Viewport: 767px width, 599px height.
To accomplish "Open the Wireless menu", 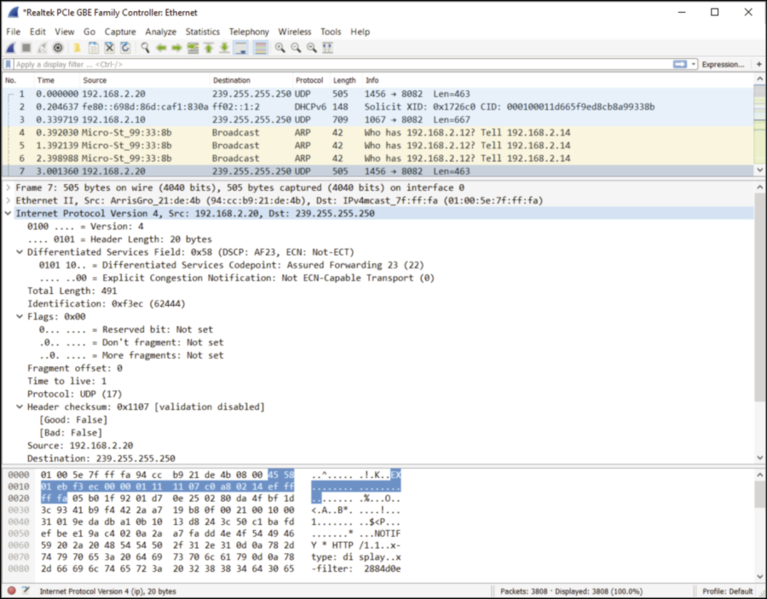I will coord(294,32).
